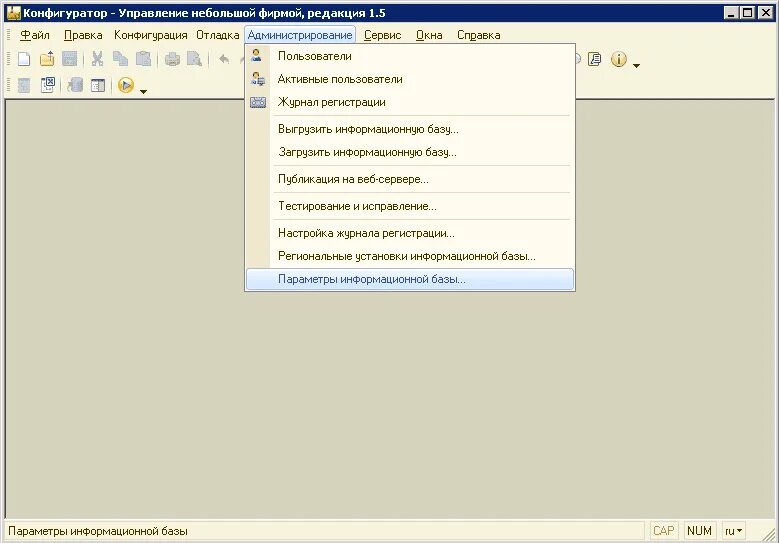Choose Публикация на веб-сервере...
Image resolution: width=779 pixels, height=543 pixels.
(x=410, y=179)
